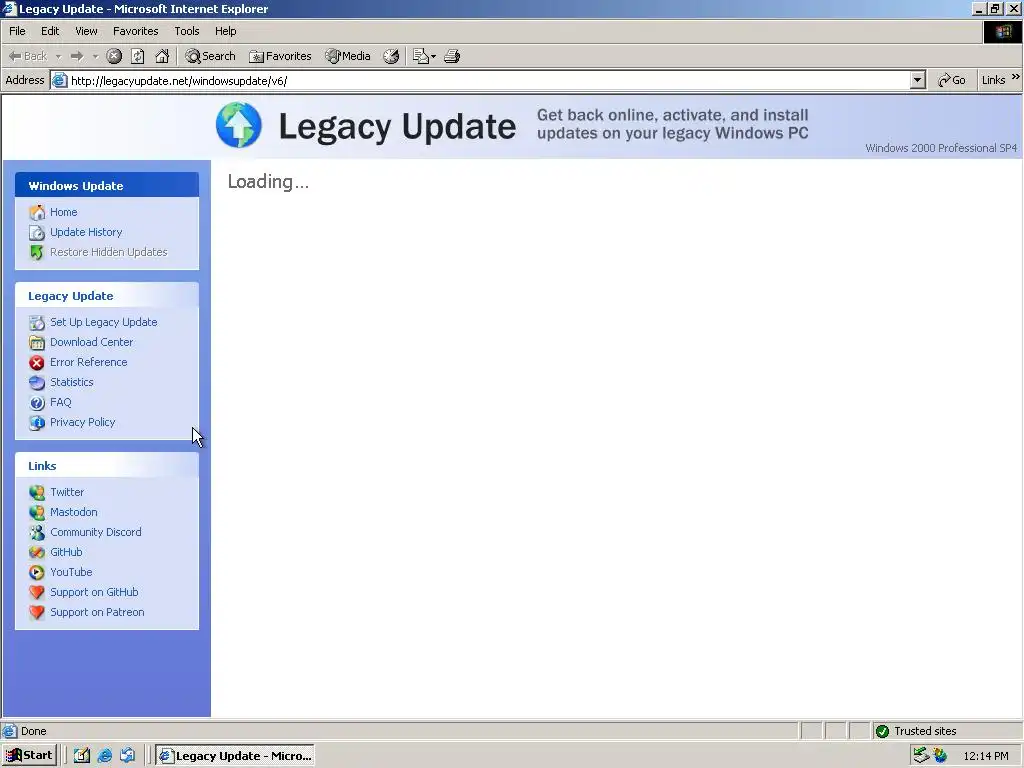Viewport: 1024px width, 768px height.
Task: Click the Set Up Legacy Update icon
Action: click(x=37, y=323)
